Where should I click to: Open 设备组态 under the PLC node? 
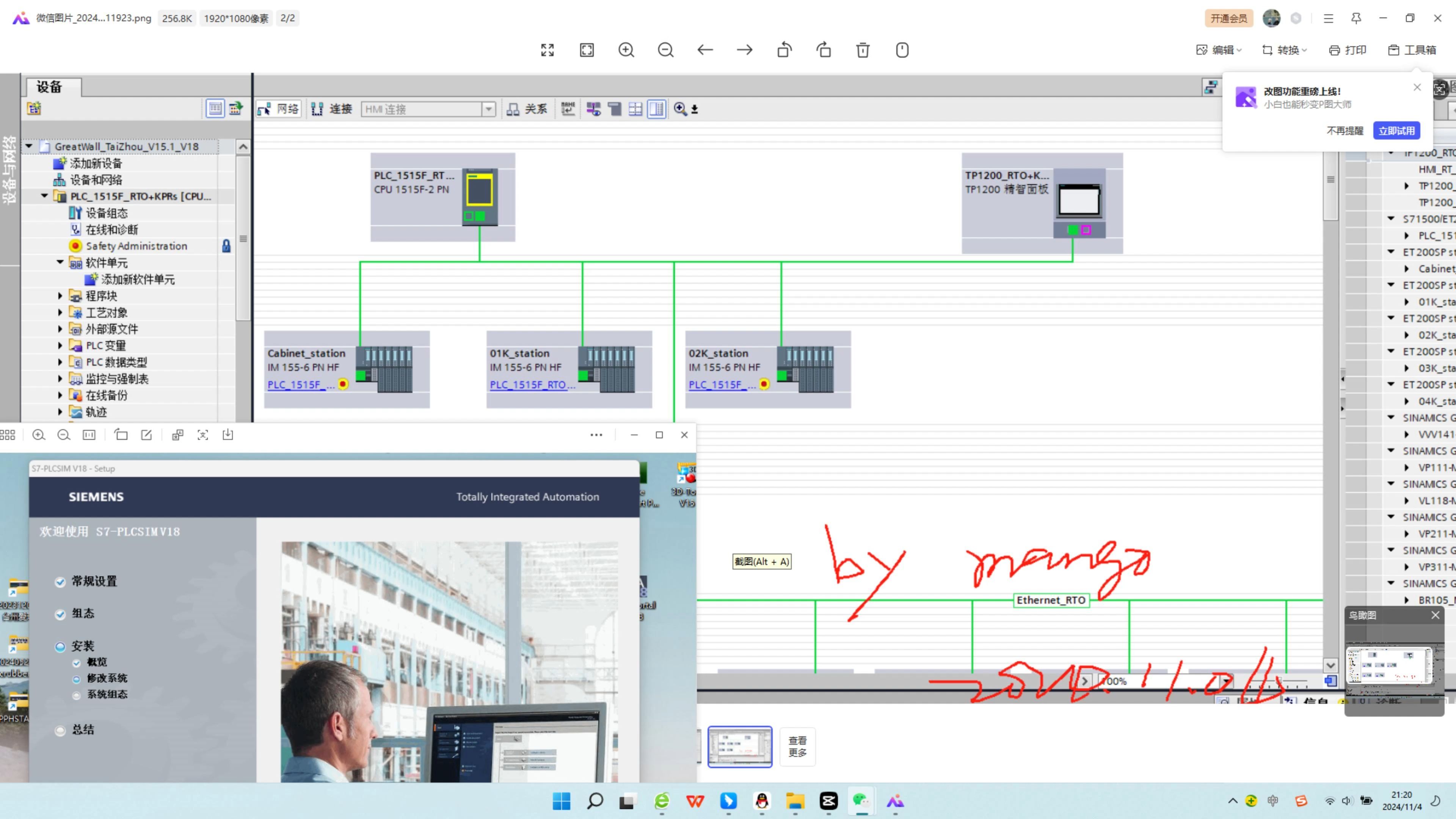point(98,212)
